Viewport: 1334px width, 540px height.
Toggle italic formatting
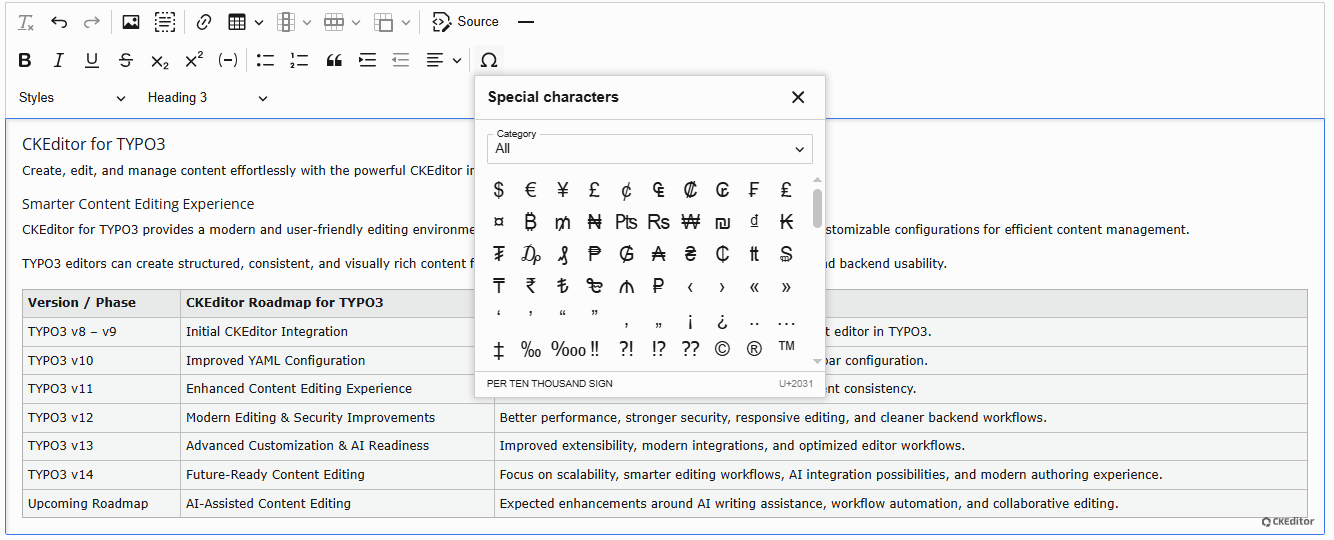click(x=58, y=60)
